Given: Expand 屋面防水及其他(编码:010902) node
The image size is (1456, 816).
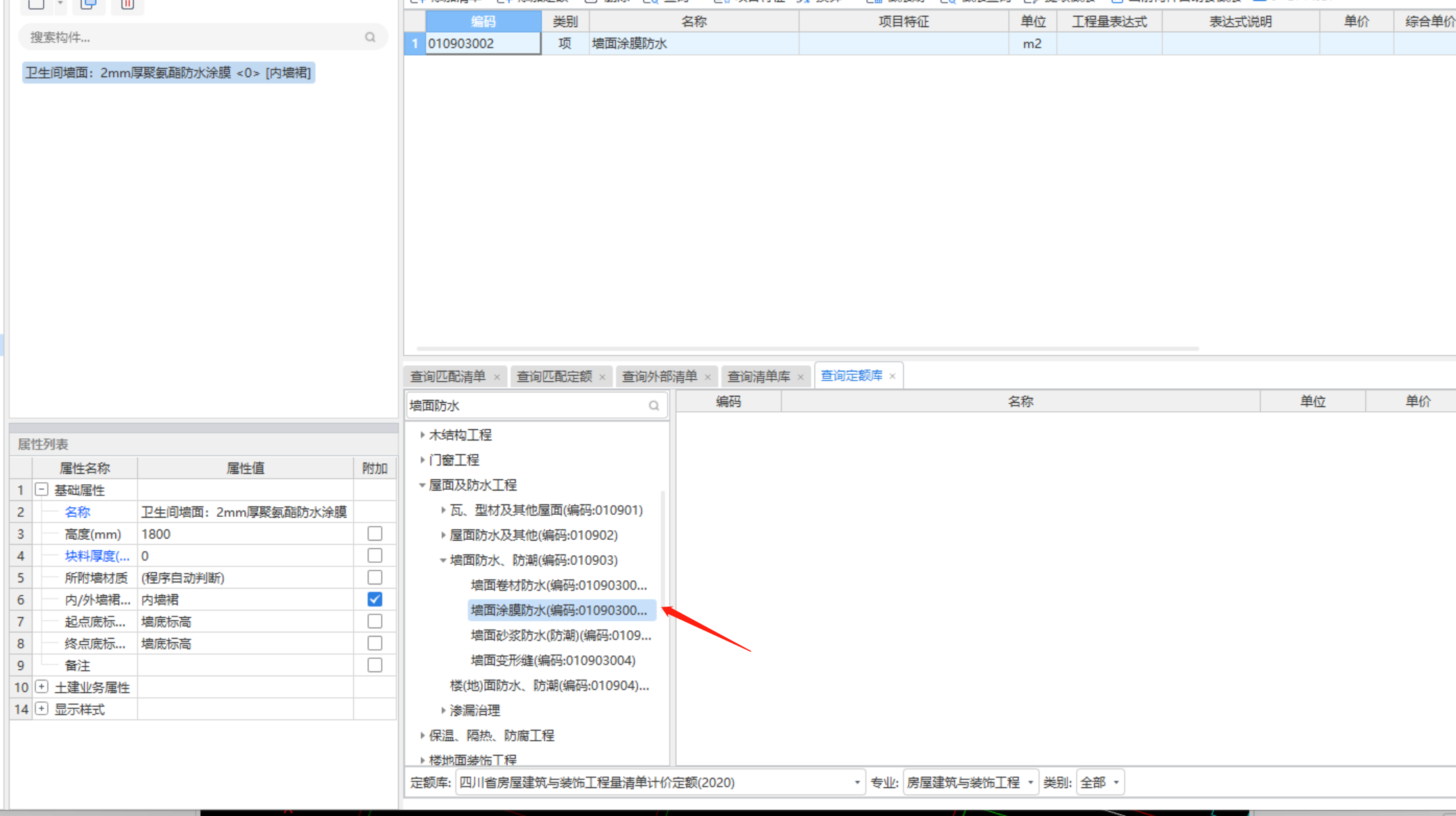Looking at the screenshot, I should click(443, 535).
